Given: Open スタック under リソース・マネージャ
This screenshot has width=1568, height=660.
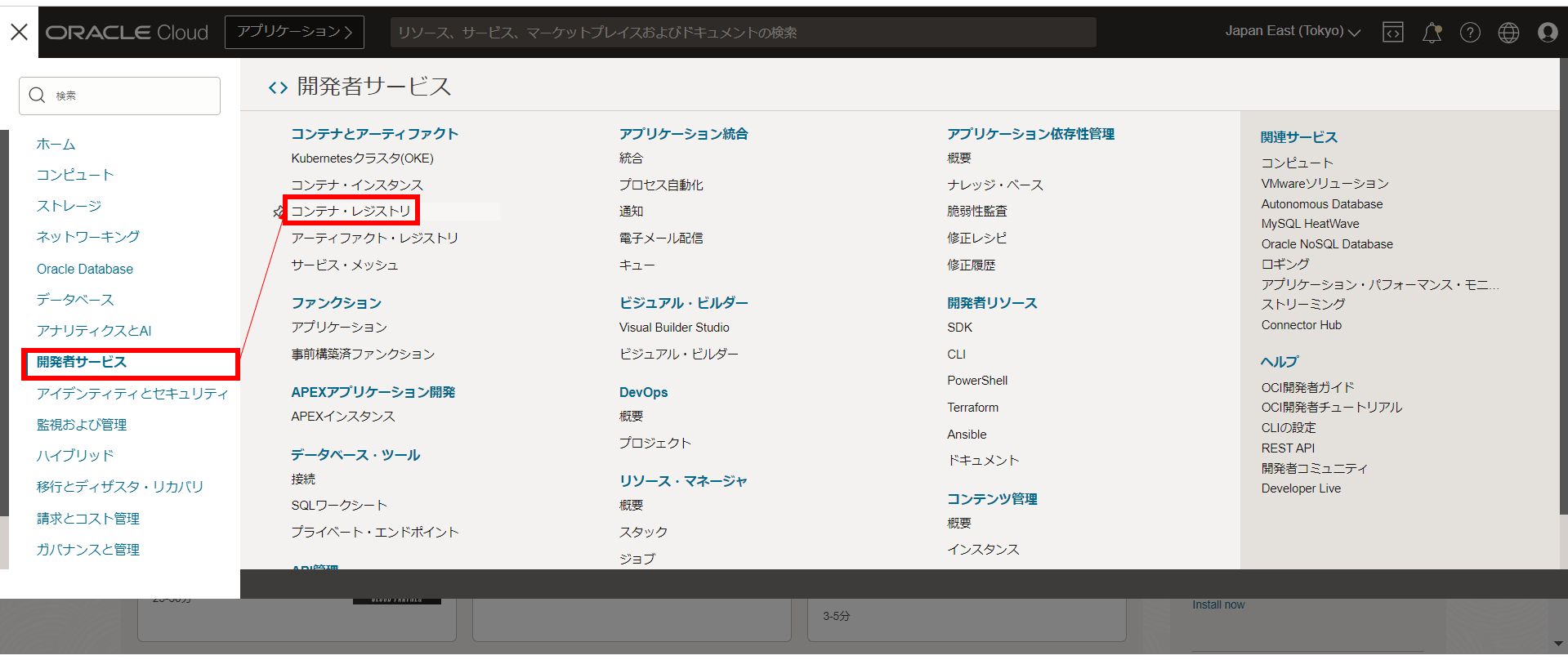Looking at the screenshot, I should 643,533.
